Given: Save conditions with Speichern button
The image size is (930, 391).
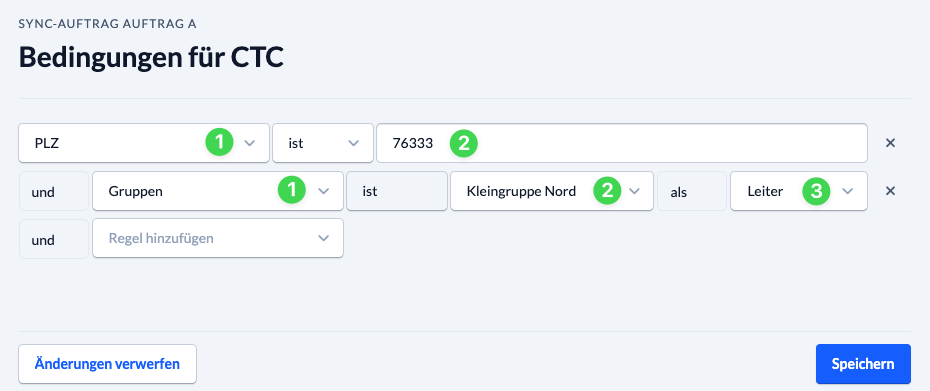Looking at the screenshot, I should [x=863, y=364].
